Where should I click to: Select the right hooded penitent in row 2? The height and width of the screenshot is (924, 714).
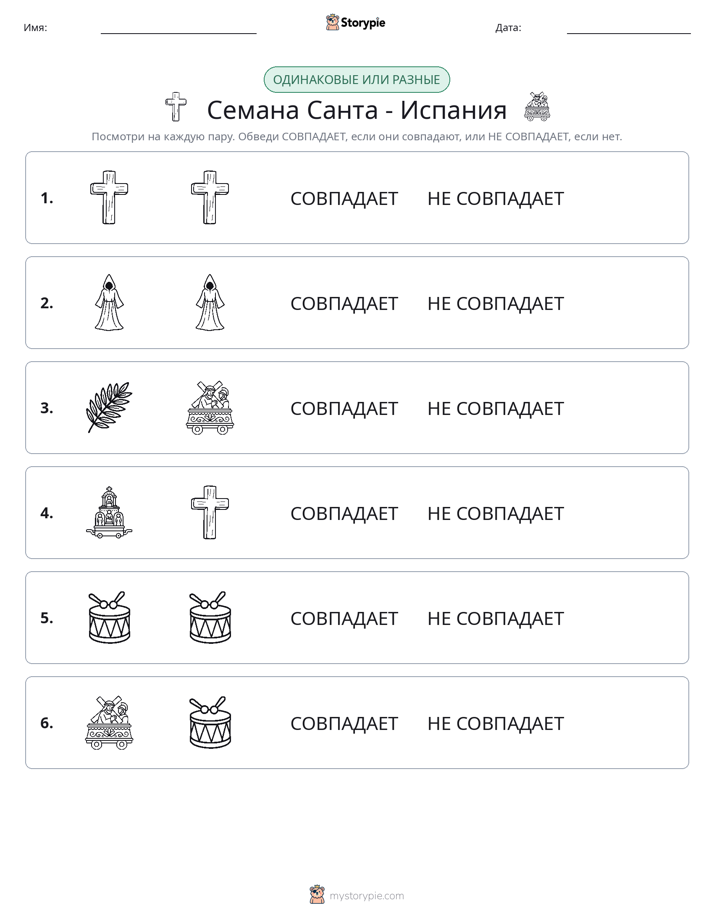pyautogui.click(x=210, y=302)
